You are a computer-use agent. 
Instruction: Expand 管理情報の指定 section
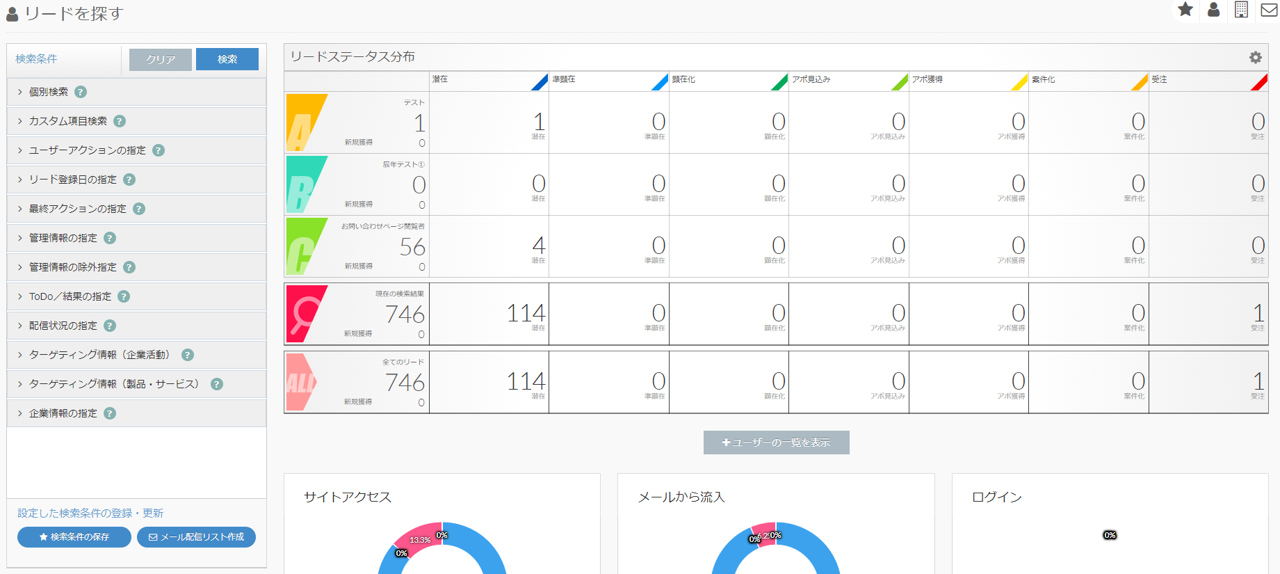click(136, 238)
